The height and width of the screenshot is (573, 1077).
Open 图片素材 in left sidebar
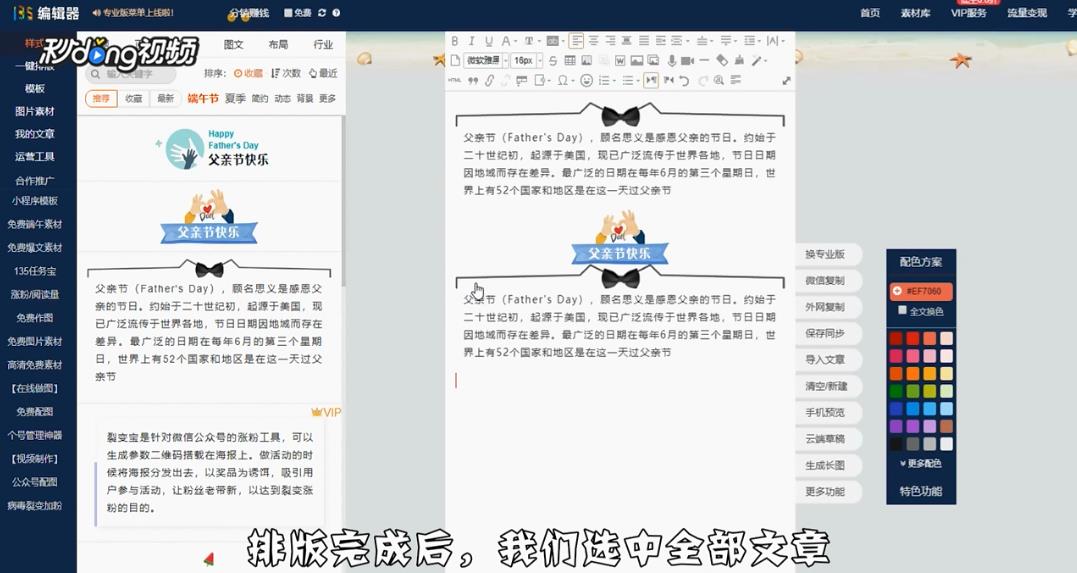click(x=35, y=111)
